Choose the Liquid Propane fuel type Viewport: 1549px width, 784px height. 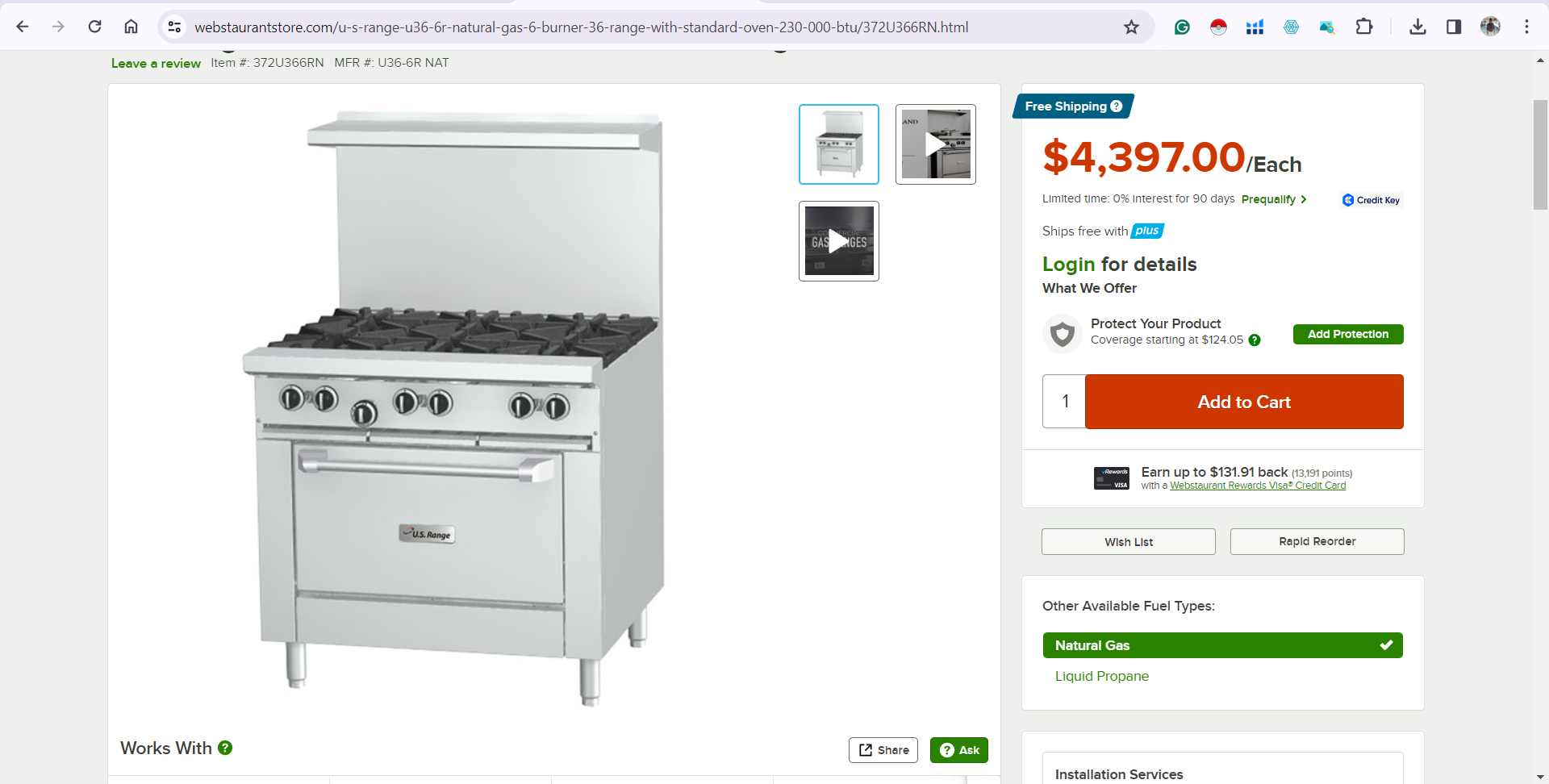click(x=1101, y=676)
